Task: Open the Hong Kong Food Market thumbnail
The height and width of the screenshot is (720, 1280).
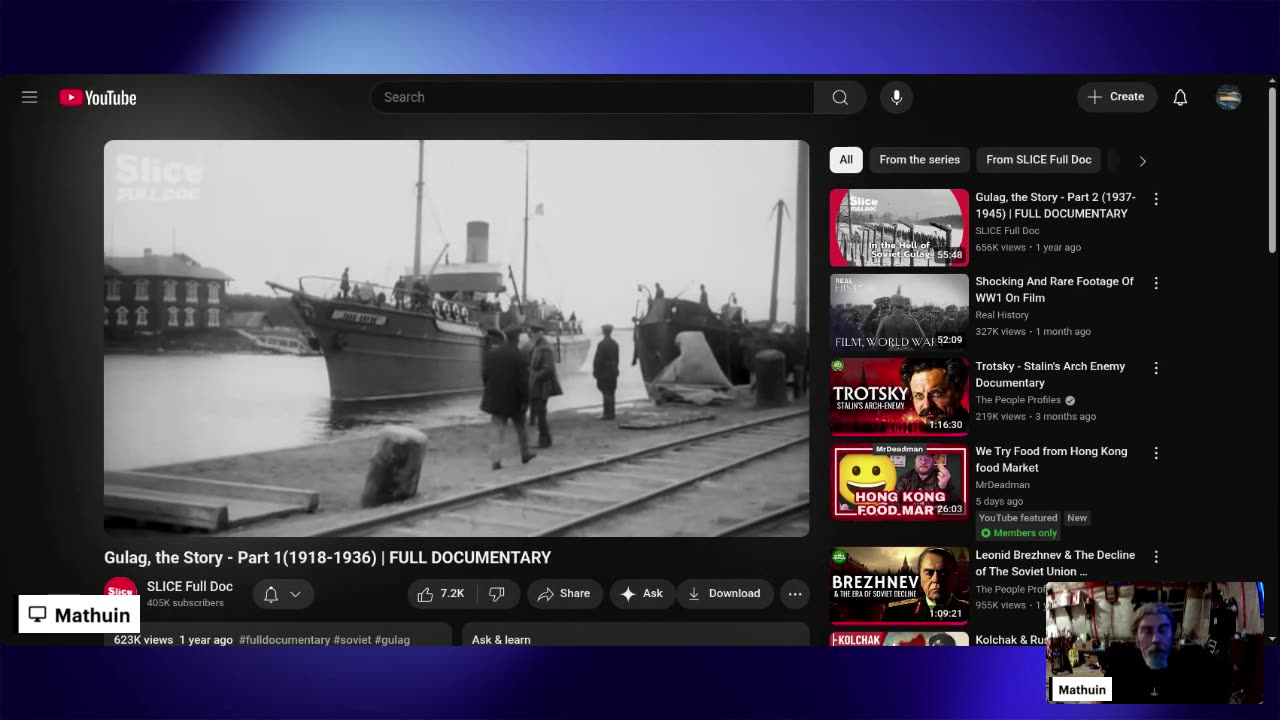Action: tap(899, 482)
